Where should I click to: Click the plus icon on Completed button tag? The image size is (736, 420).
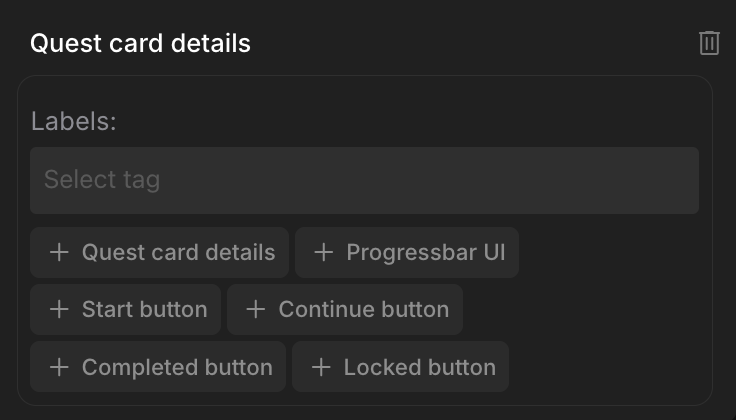[59, 368]
